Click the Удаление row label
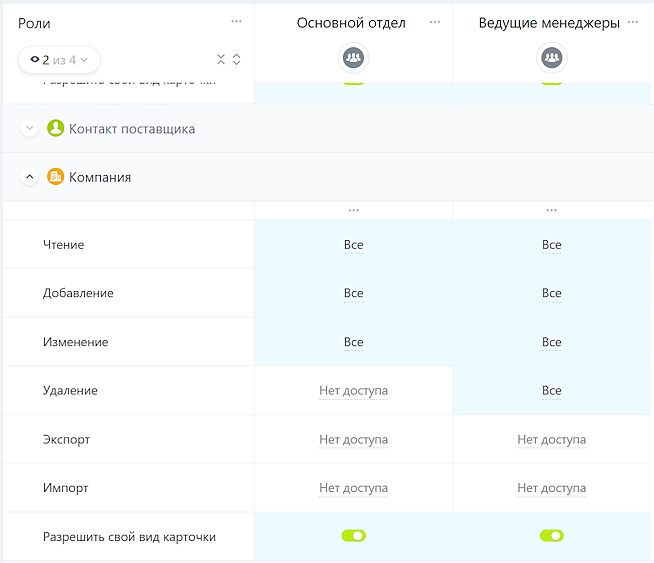Screen dimensions: 654x563 (70, 391)
